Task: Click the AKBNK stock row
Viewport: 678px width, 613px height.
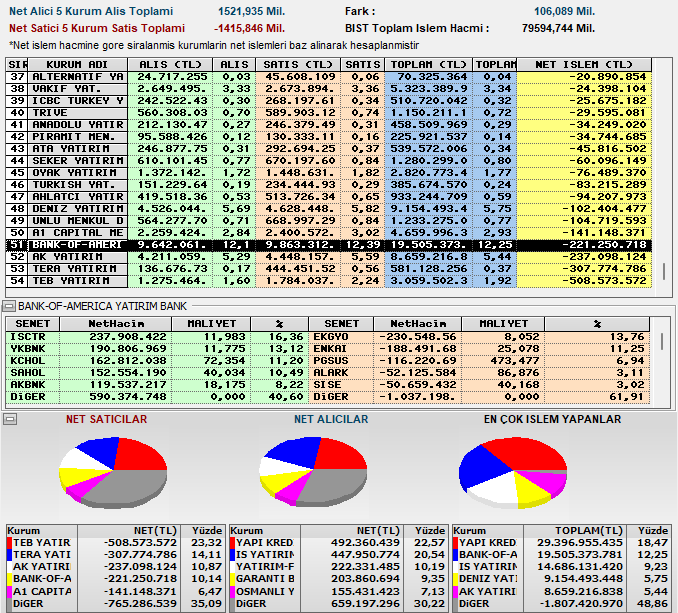Action: [x=157, y=385]
